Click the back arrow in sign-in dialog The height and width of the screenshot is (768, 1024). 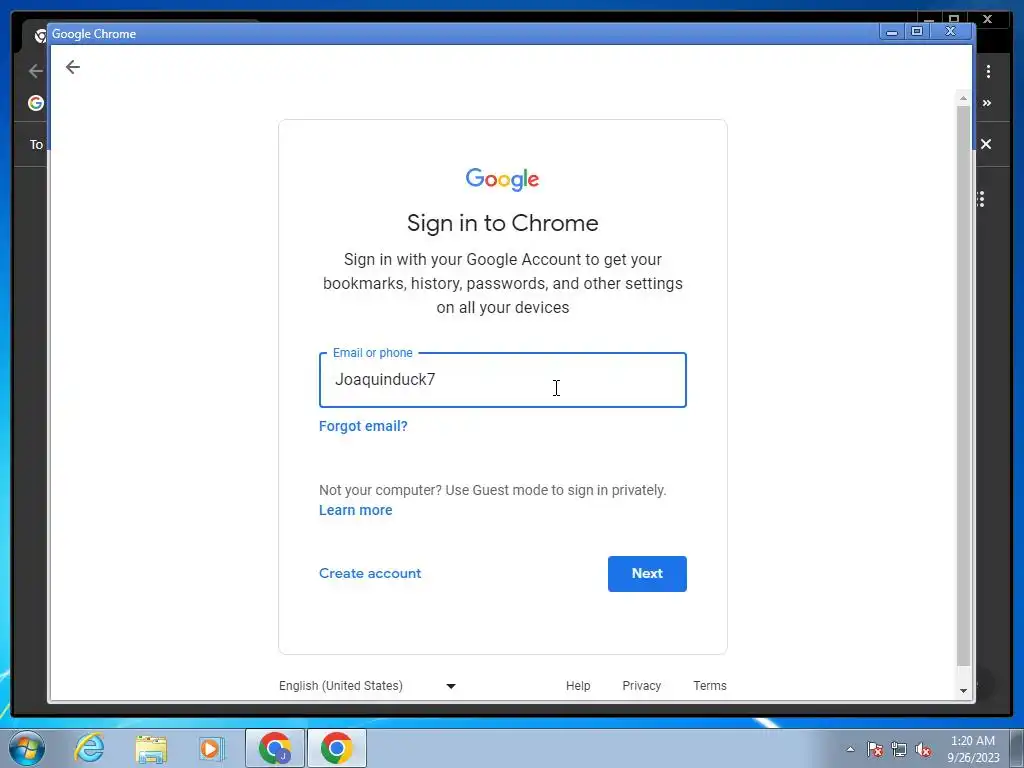(x=72, y=67)
